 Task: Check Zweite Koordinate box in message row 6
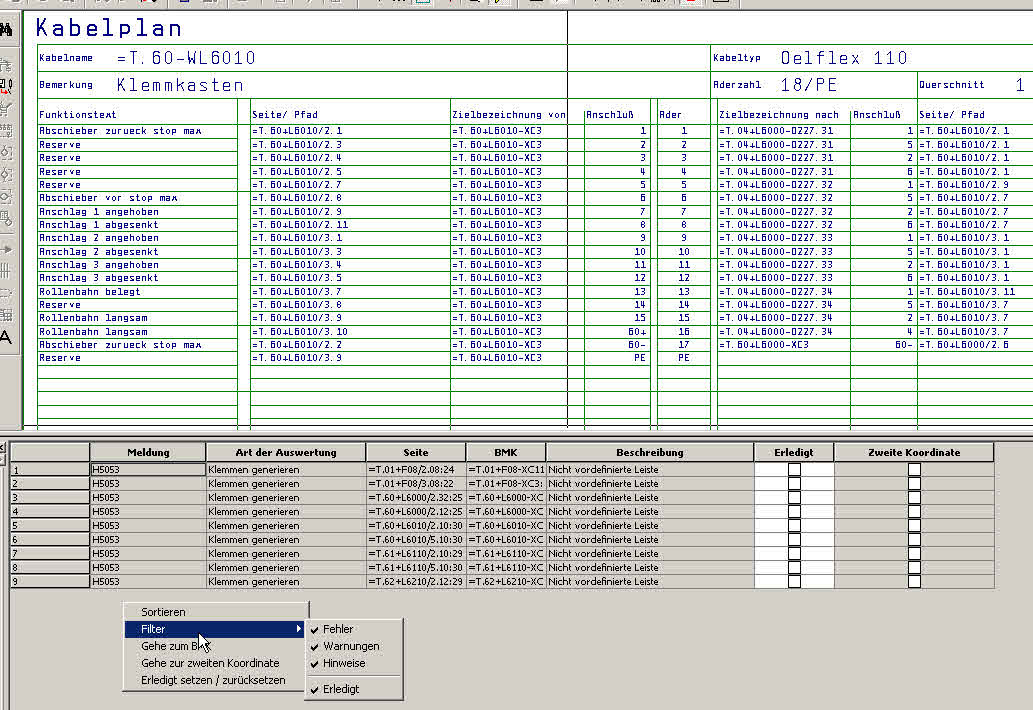(x=914, y=539)
